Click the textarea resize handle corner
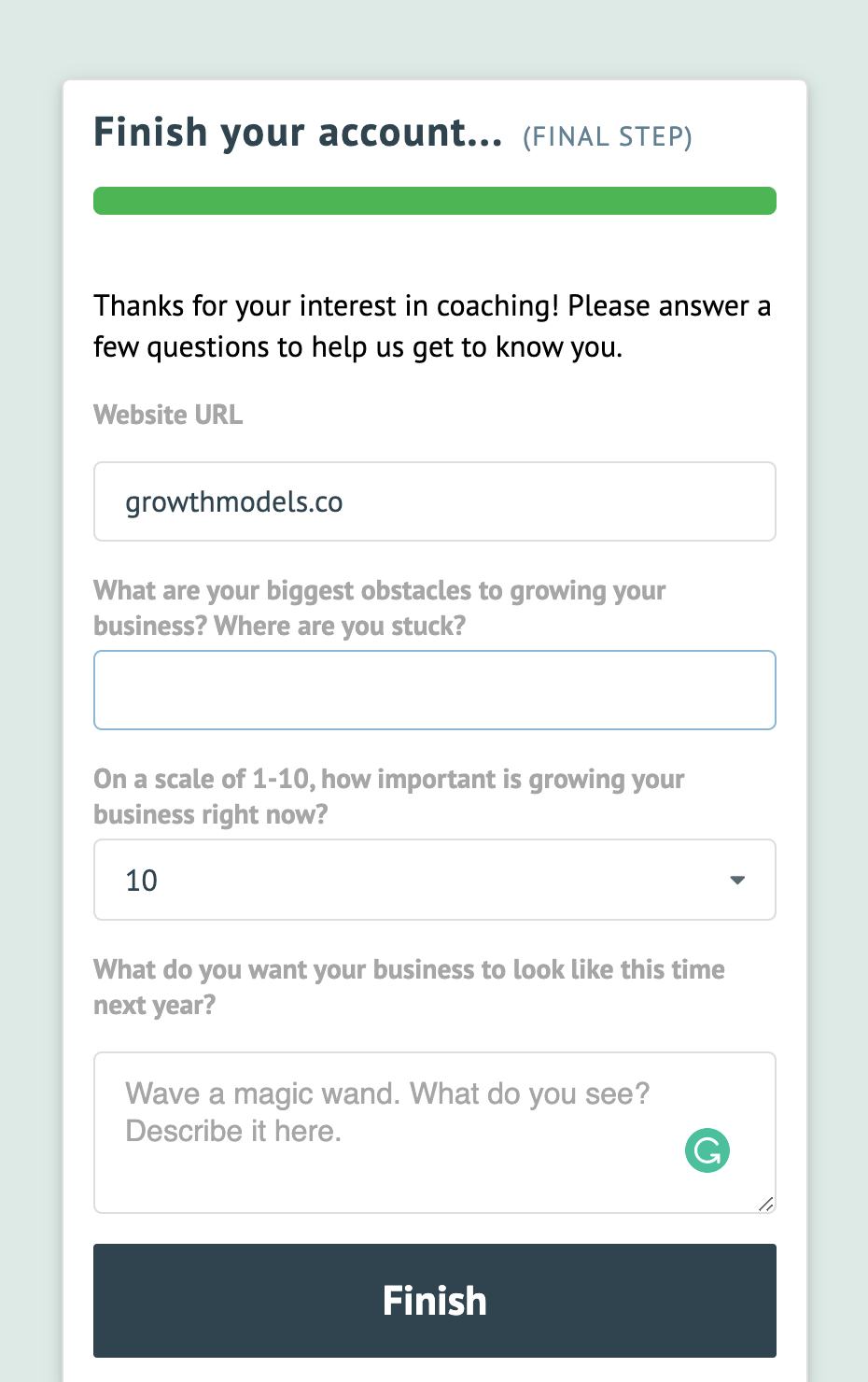 pyautogui.click(x=766, y=1205)
